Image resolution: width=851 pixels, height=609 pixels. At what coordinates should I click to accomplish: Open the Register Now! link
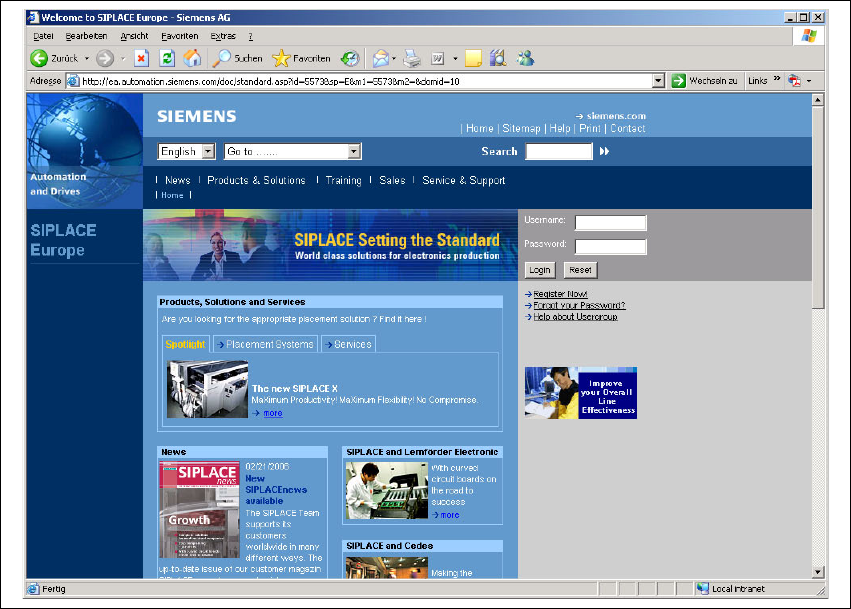tap(560, 294)
